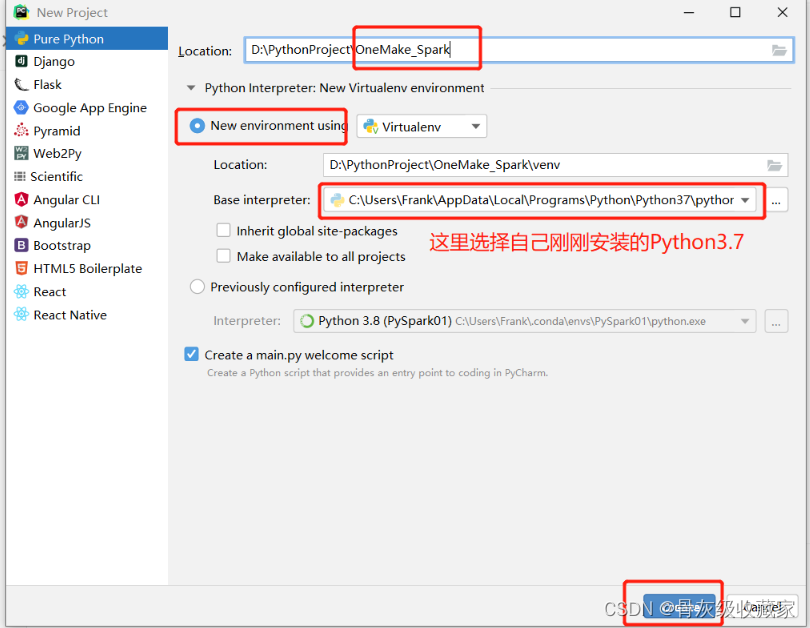810x628 pixels.
Task: Click the Bootstrap B icon
Action: (x=21, y=245)
